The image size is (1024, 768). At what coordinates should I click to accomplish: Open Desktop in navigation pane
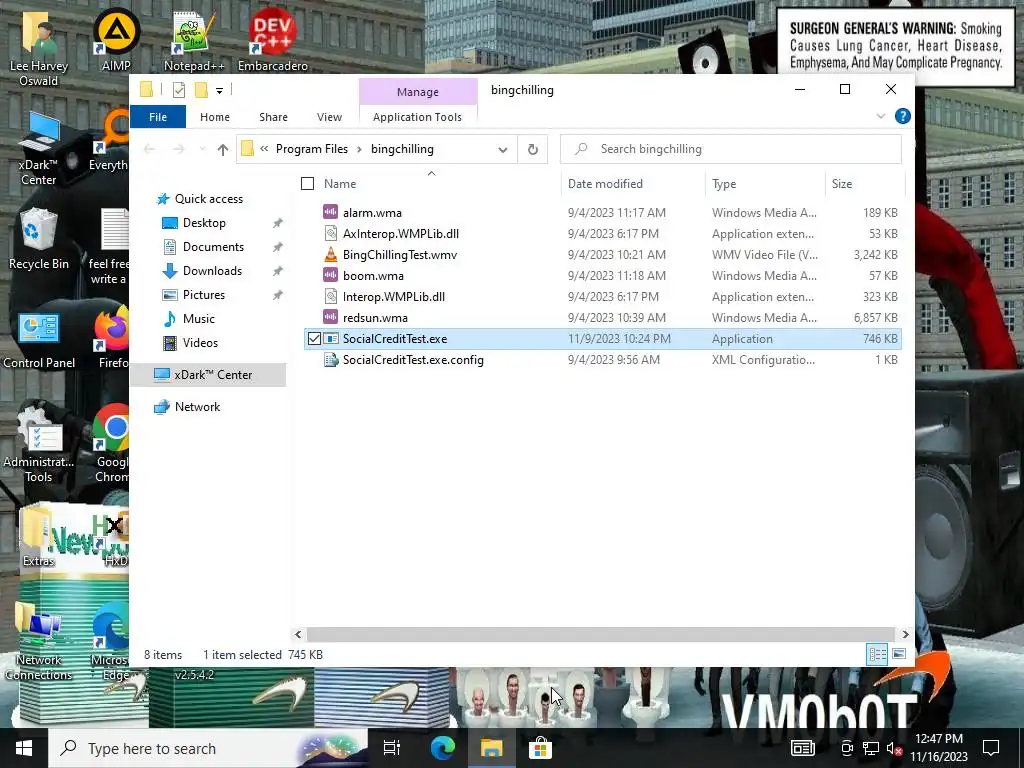pos(204,223)
